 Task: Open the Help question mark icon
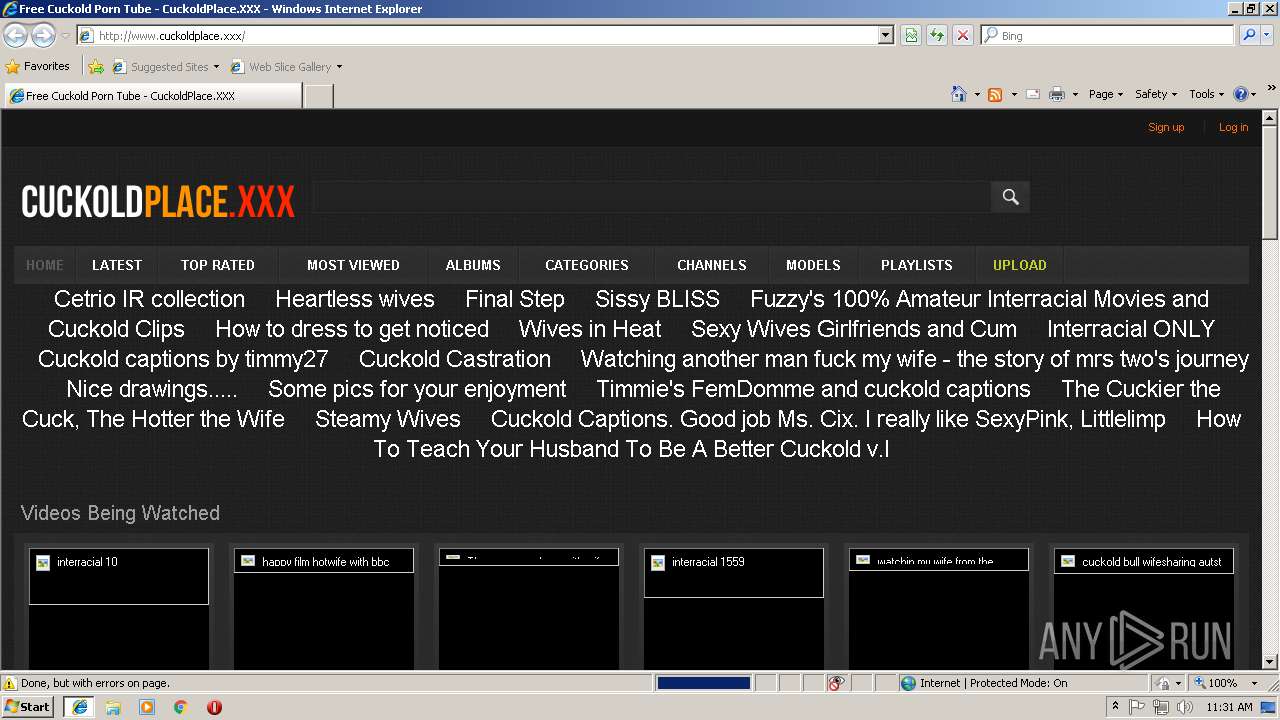coord(1241,94)
